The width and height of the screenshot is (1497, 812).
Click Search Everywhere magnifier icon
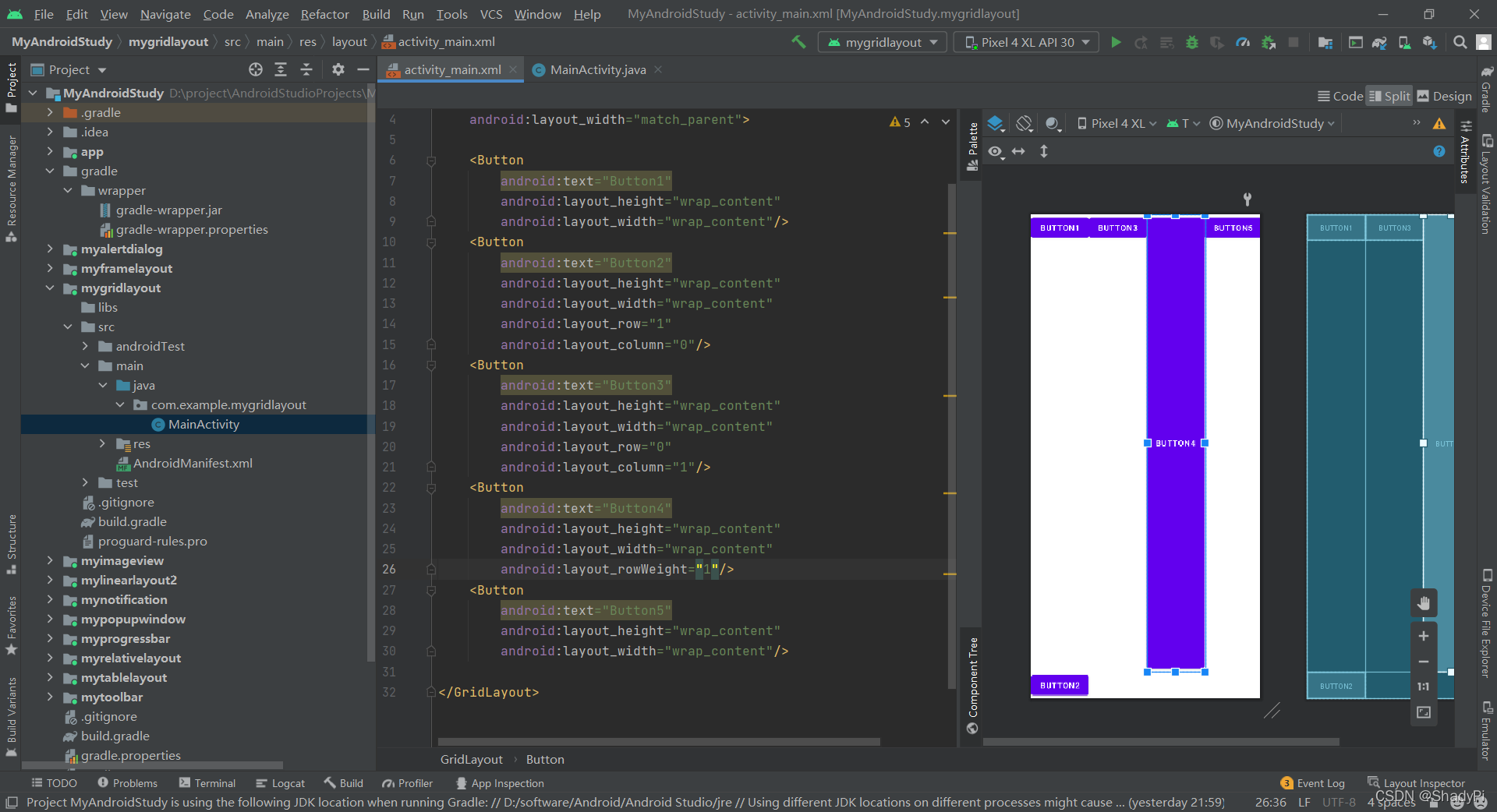click(x=1460, y=42)
